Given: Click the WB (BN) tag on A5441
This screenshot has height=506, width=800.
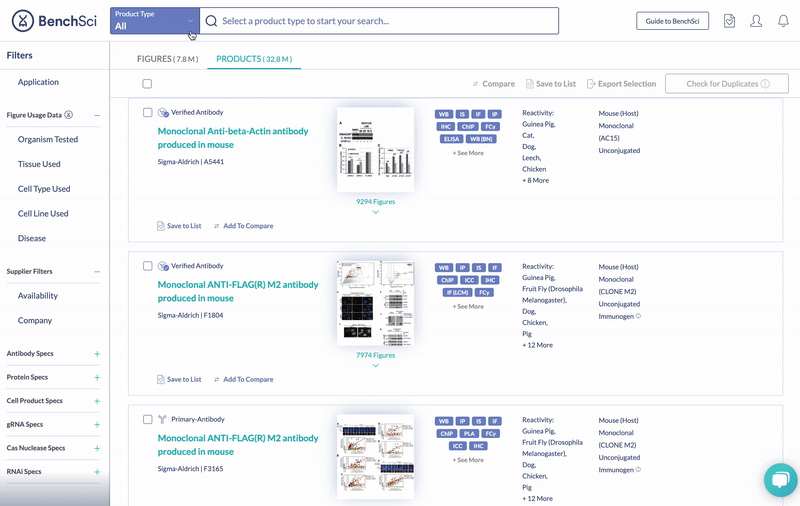Looking at the screenshot, I should pyautogui.click(x=481, y=139).
